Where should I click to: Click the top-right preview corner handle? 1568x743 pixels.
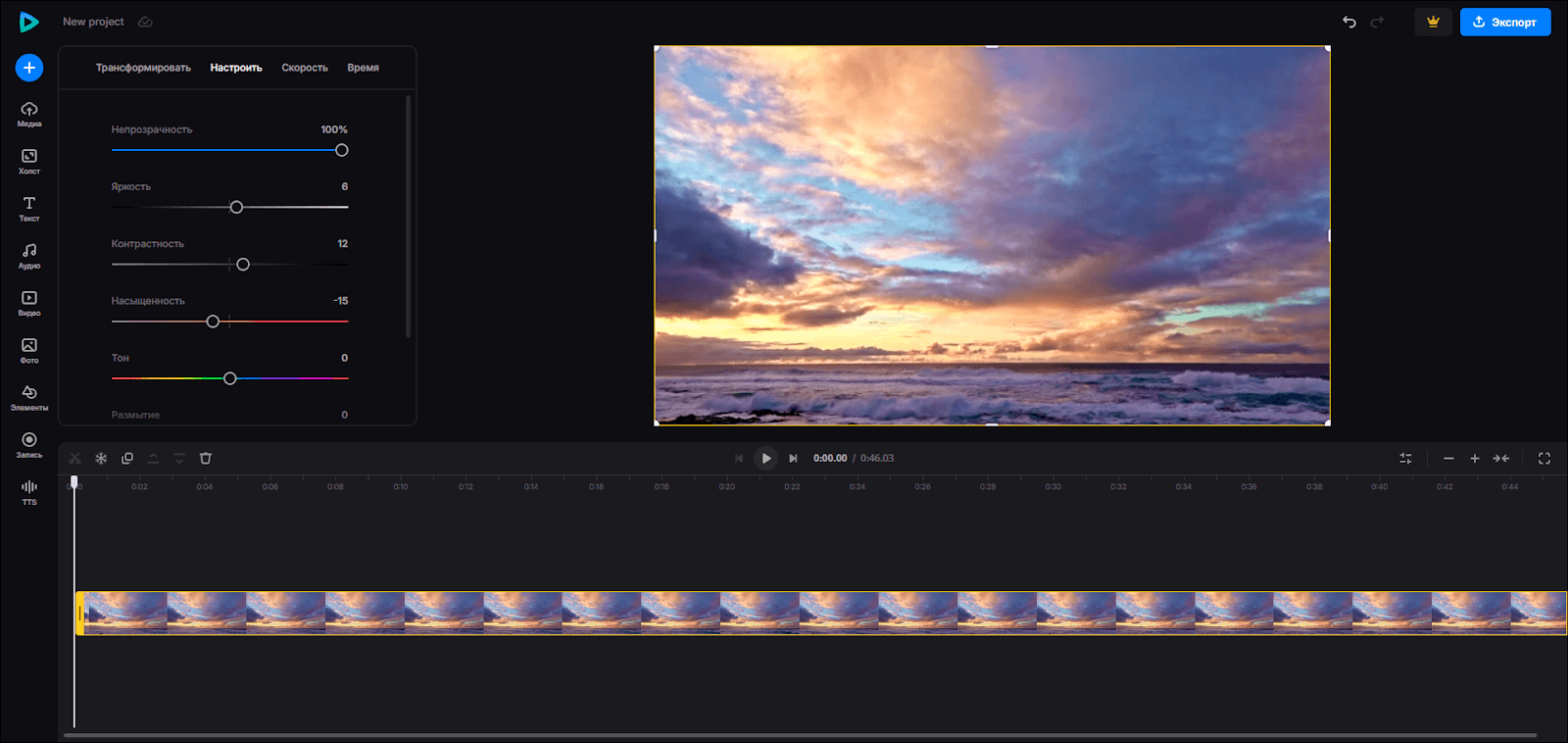1328,47
